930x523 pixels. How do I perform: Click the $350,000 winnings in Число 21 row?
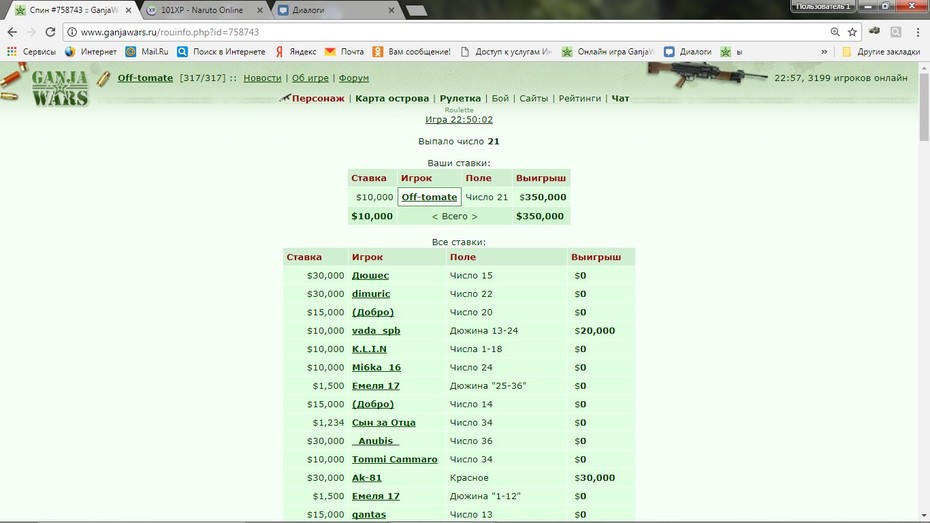click(x=543, y=197)
